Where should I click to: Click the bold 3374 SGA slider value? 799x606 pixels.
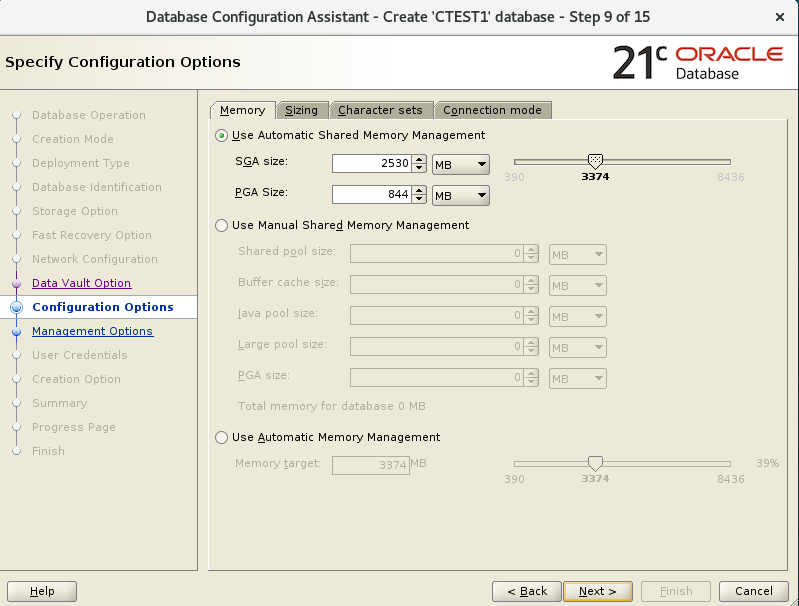(595, 177)
